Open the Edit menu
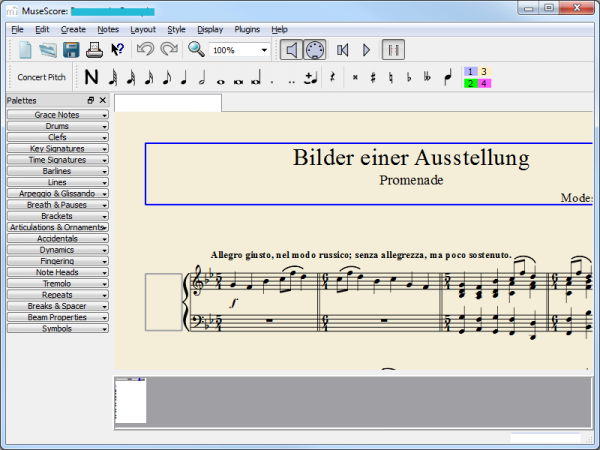Image resolution: width=600 pixels, height=450 pixels. point(42,29)
